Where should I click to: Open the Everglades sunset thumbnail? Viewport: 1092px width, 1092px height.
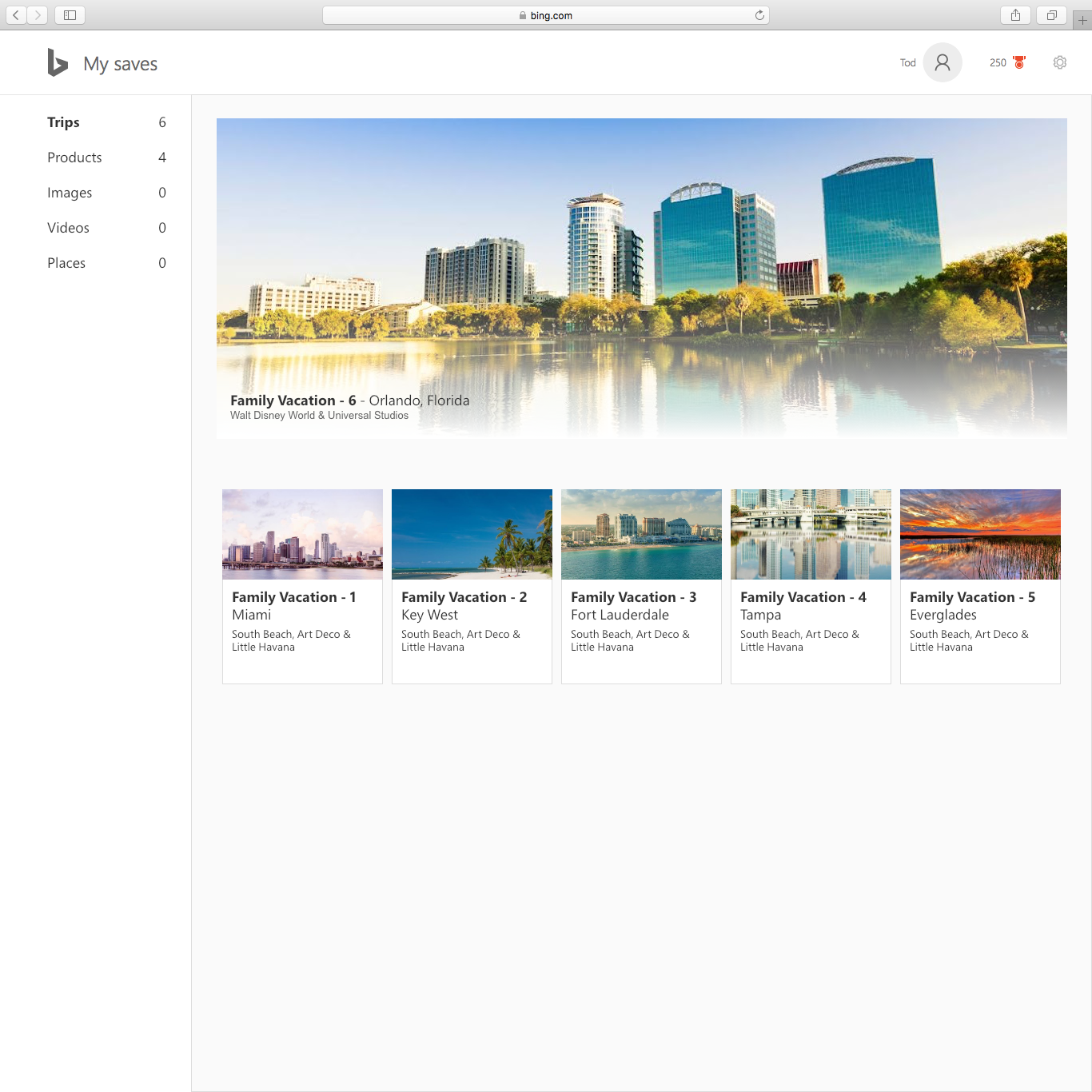pyautogui.click(x=980, y=534)
